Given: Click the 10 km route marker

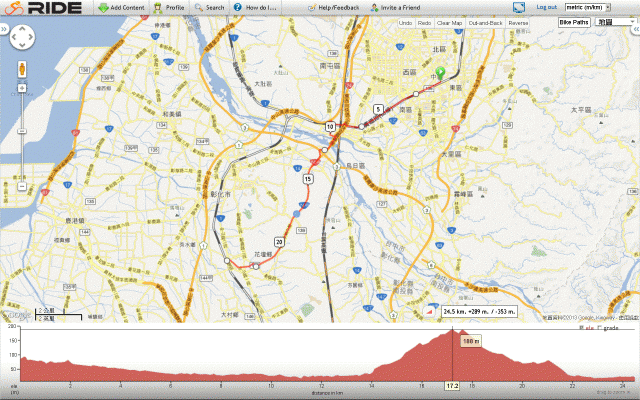Looking at the screenshot, I should (x=330, y=127).
